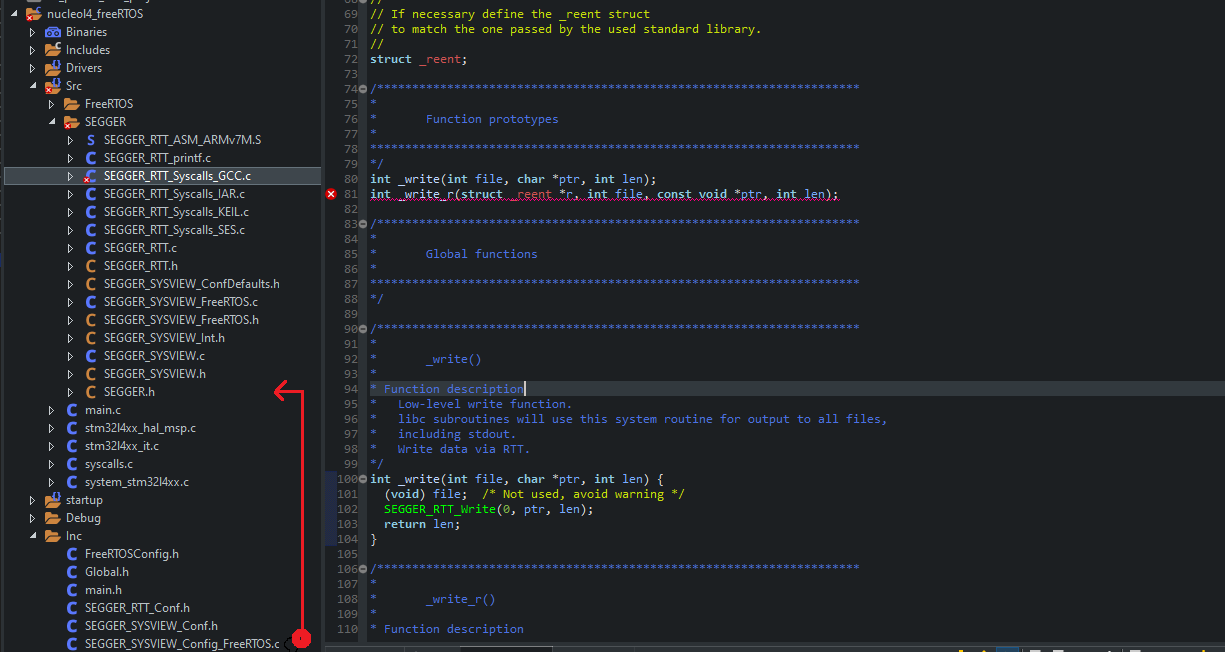Expand the FreeRTOS folder in Src
1225x652 pixels.
pyautogui.click(x=51, y=104)
